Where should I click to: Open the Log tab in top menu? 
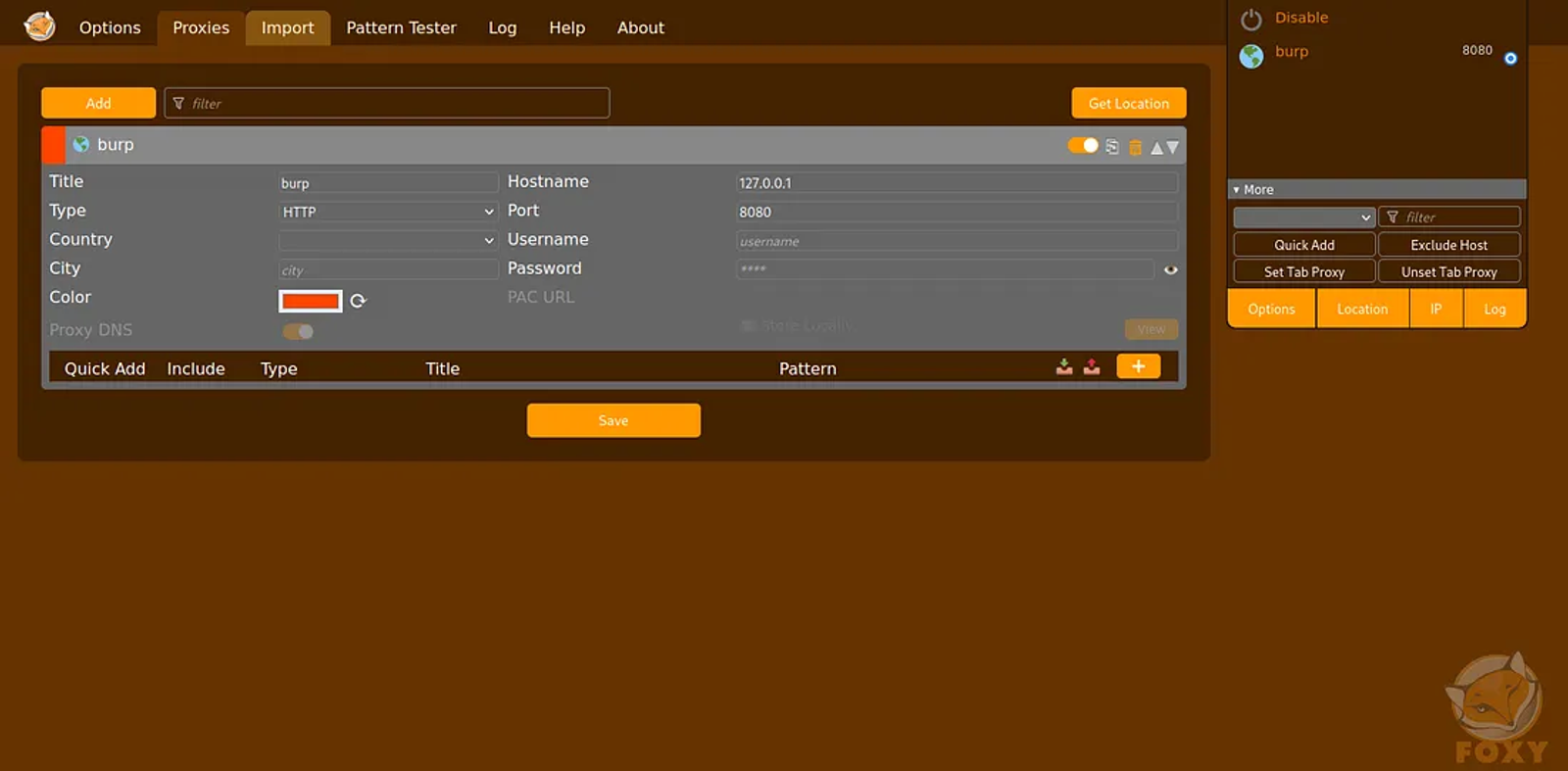[503, 27]
